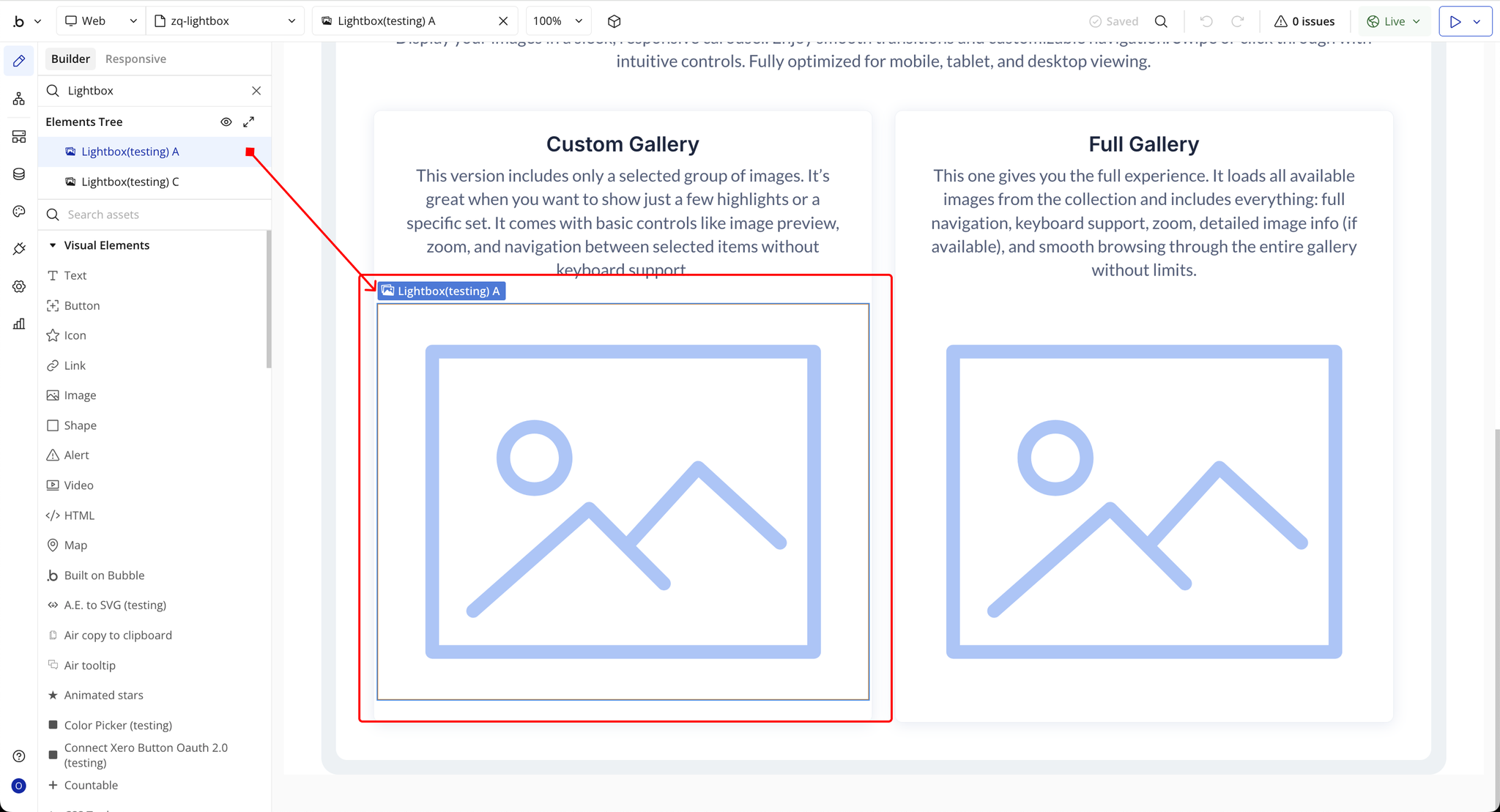The height and width of the screenshot is (812, 1500).
Task: Collapse the Visual Elements section
Action: point(53,245)
